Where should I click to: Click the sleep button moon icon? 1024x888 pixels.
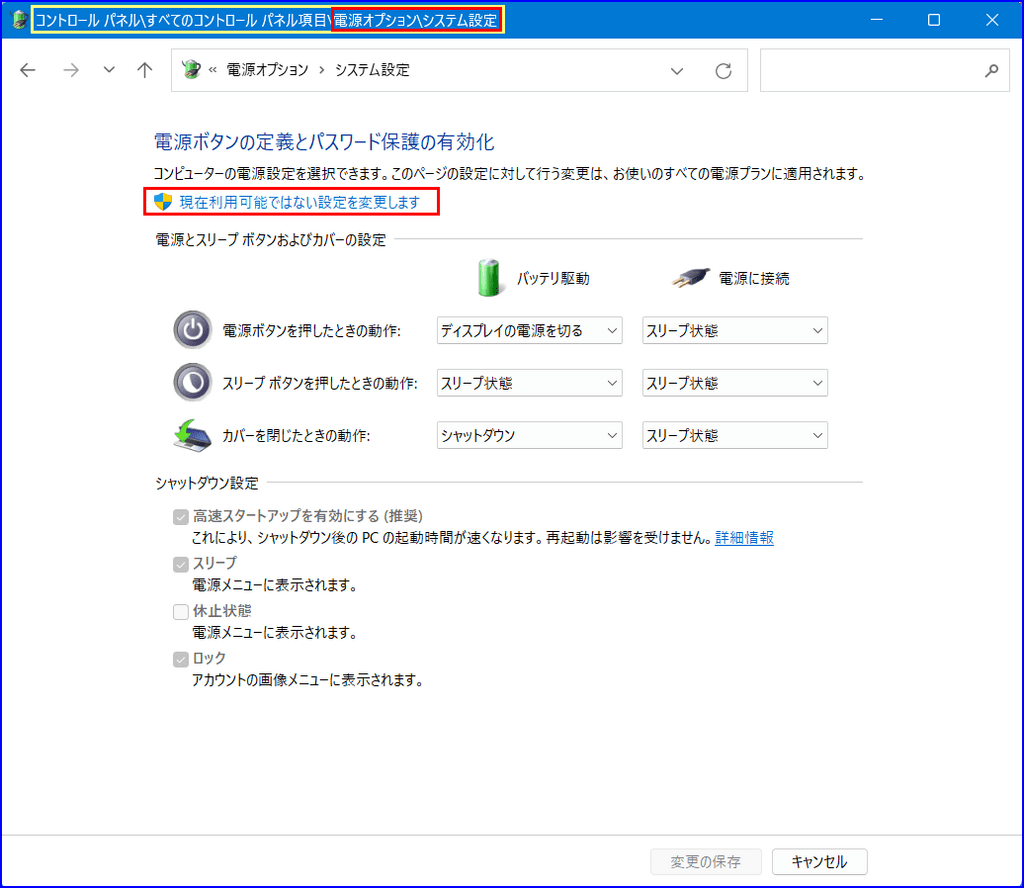192,382
